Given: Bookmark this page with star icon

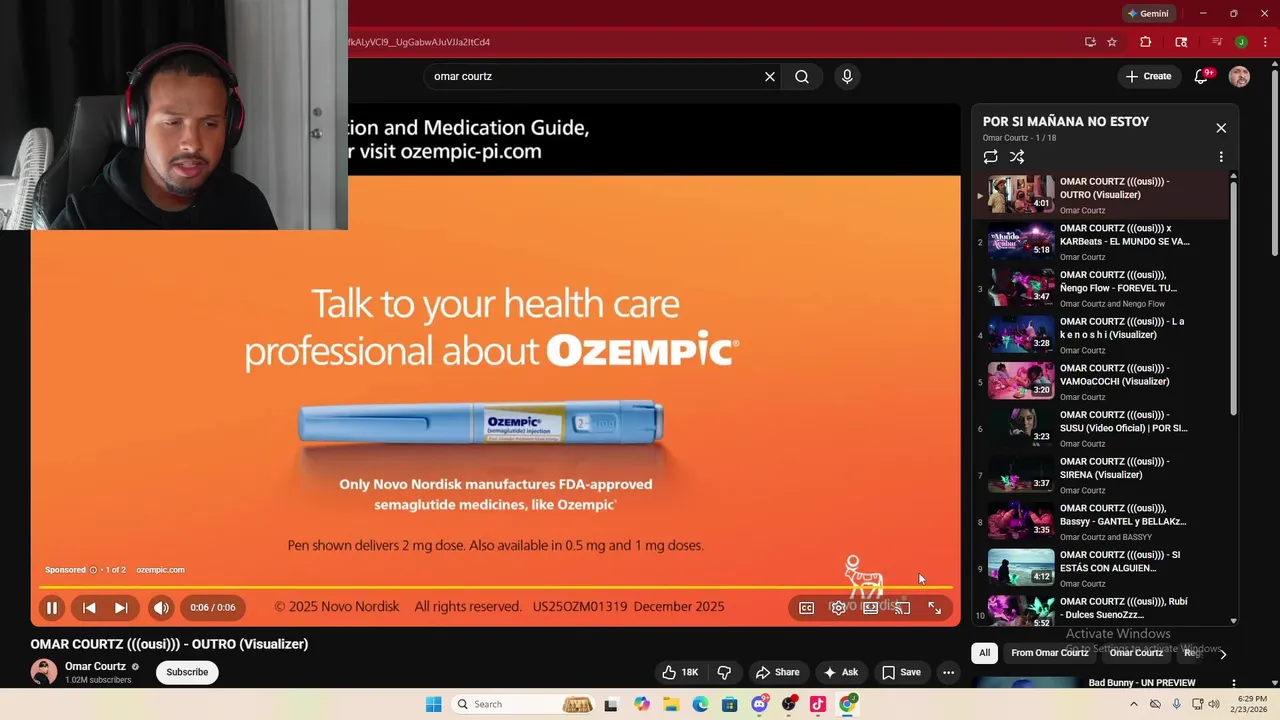Looking at the screenshot, I should (x=1112, y=42).
